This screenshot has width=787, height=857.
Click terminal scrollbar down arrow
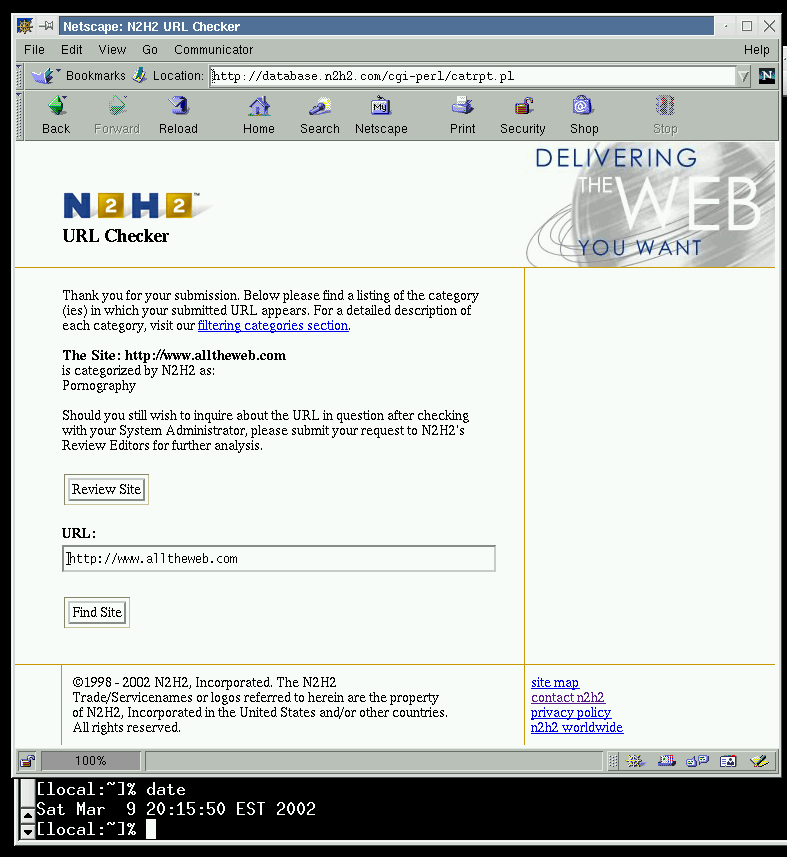click(27, 831)
